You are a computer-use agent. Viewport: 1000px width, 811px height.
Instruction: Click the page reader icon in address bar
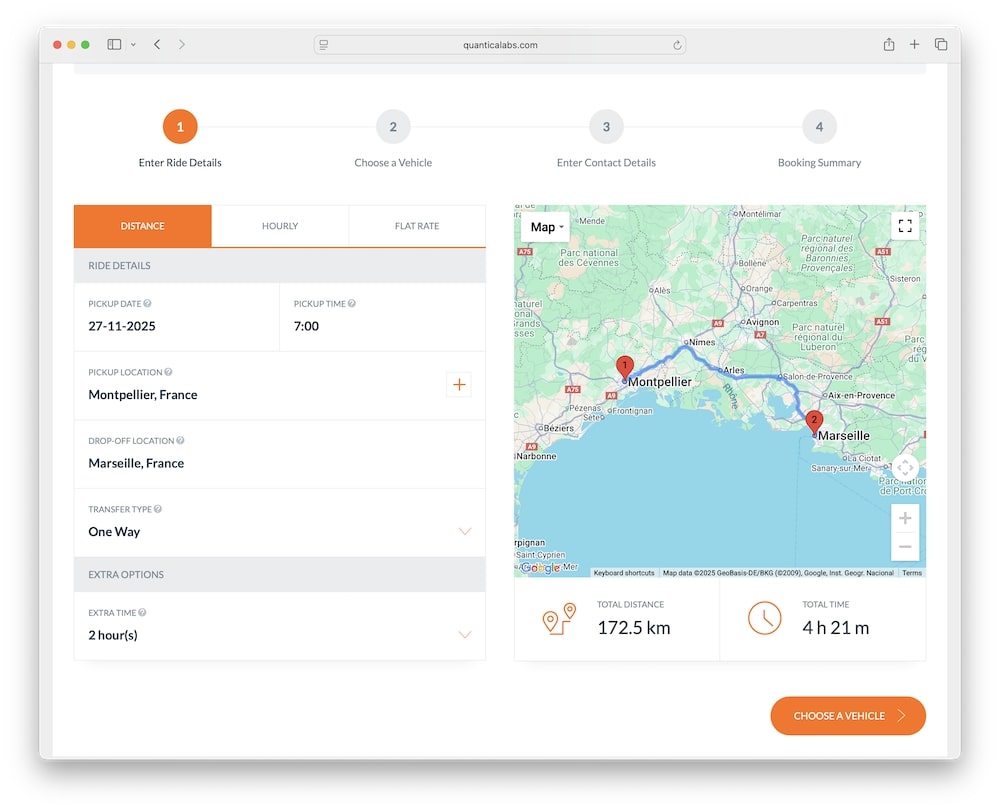coord(324,45)
